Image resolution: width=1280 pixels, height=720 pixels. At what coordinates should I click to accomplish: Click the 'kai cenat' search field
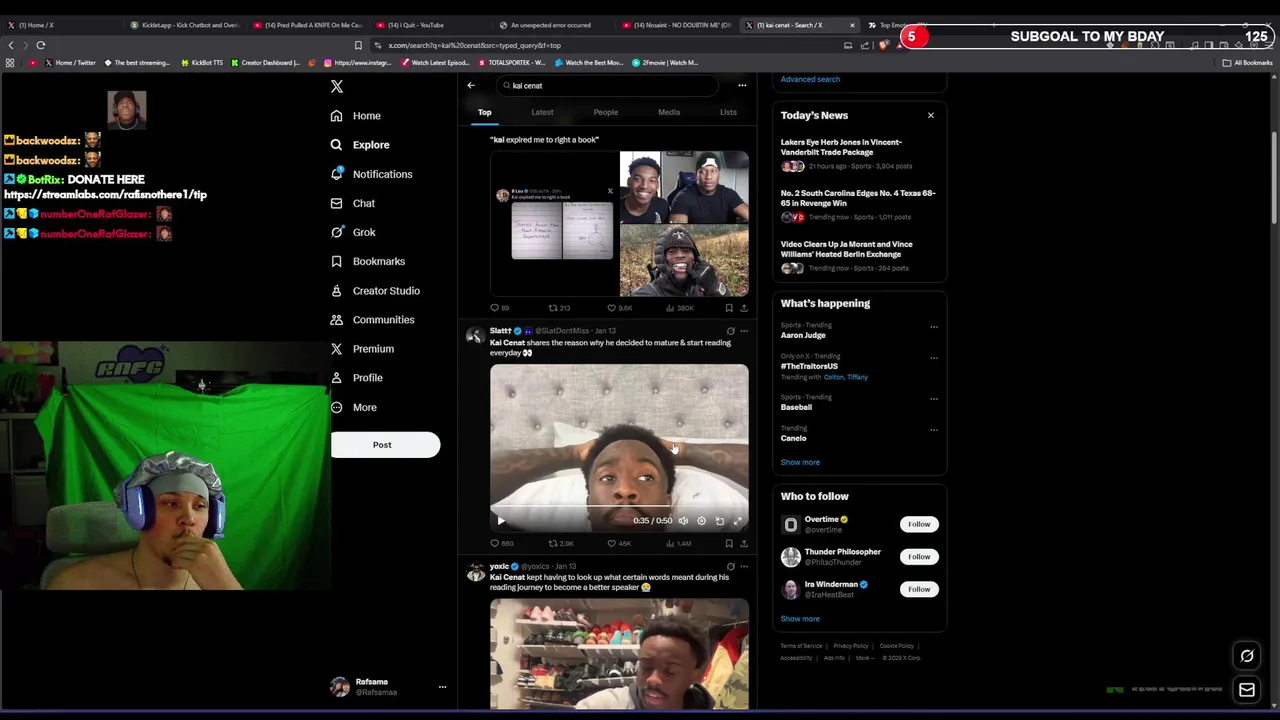coord(608,86)
